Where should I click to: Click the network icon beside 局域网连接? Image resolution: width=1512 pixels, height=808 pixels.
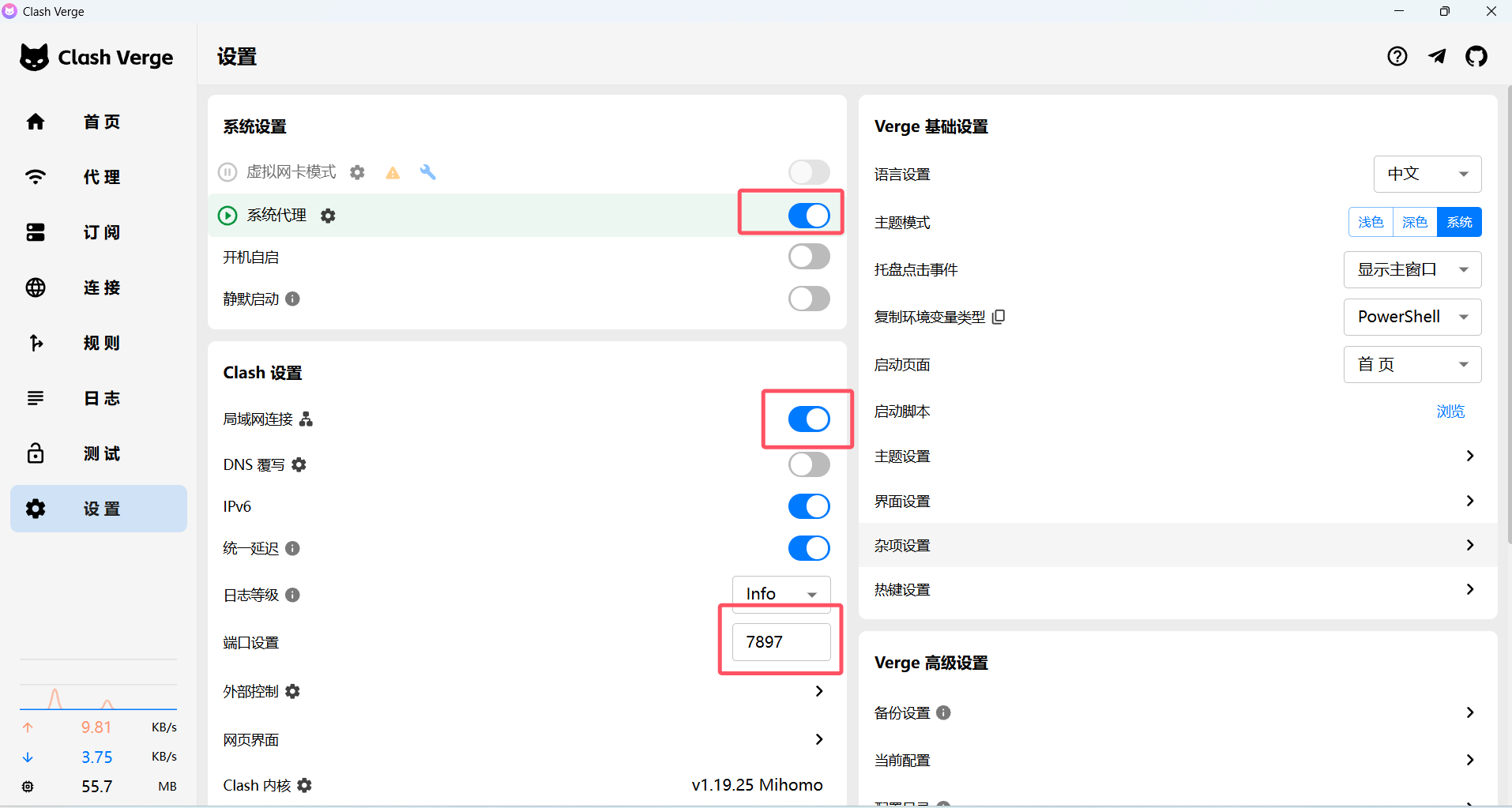307,419
